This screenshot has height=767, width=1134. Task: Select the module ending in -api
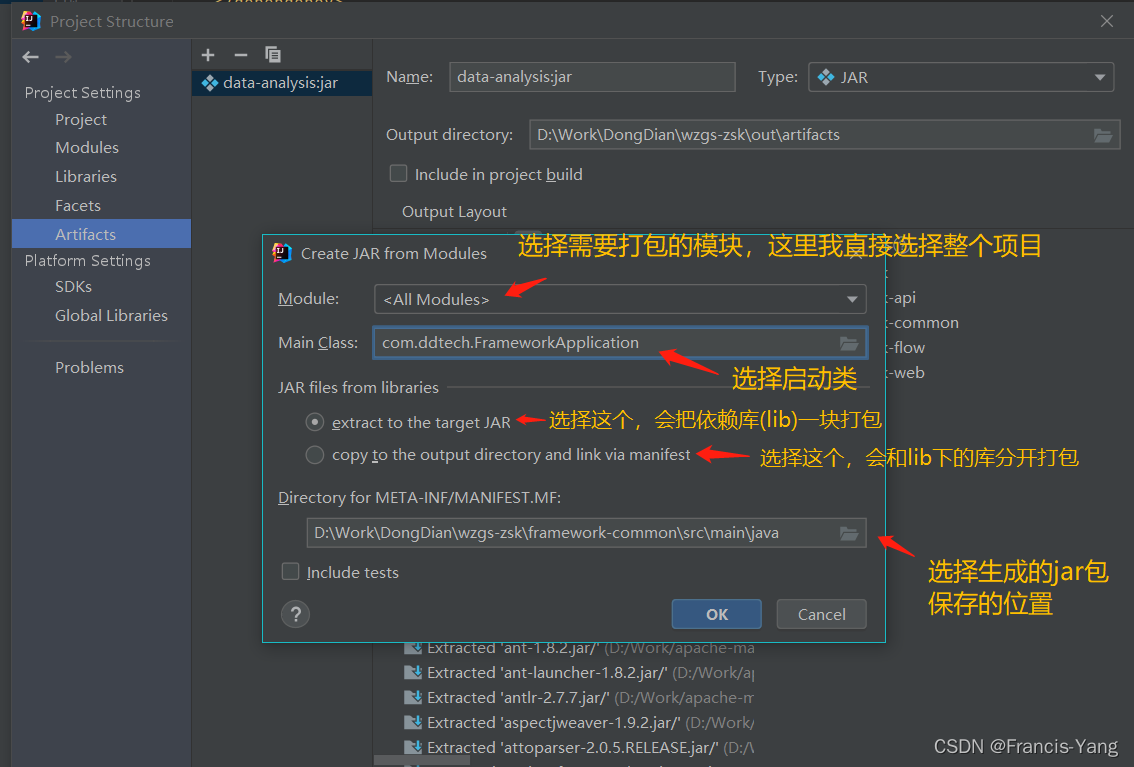pyautogui.click(x=901, y=298)
